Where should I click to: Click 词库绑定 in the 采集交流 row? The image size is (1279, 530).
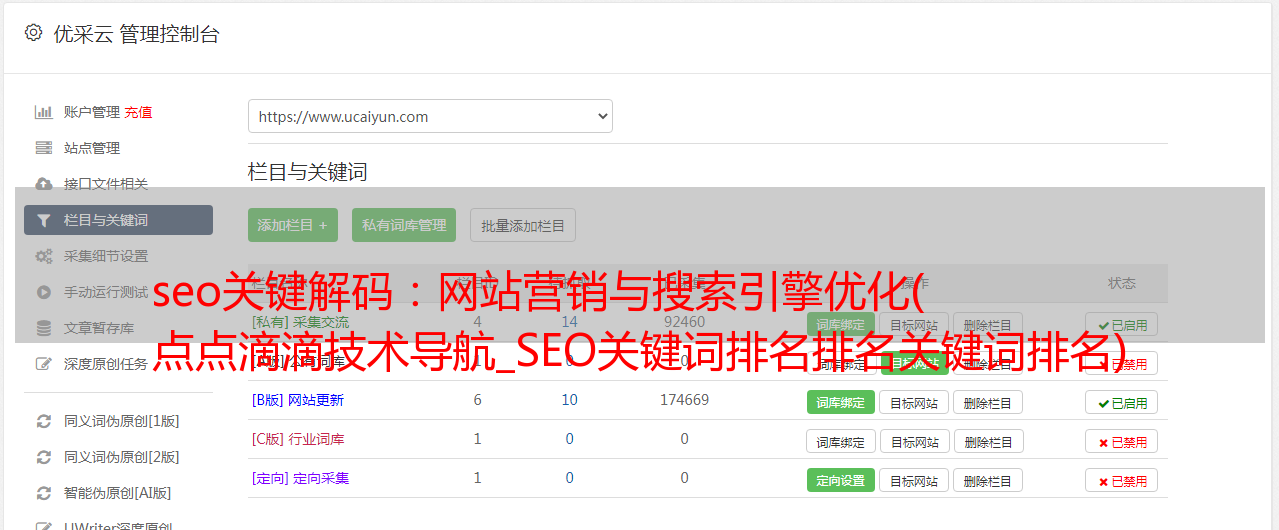point(841,324)
